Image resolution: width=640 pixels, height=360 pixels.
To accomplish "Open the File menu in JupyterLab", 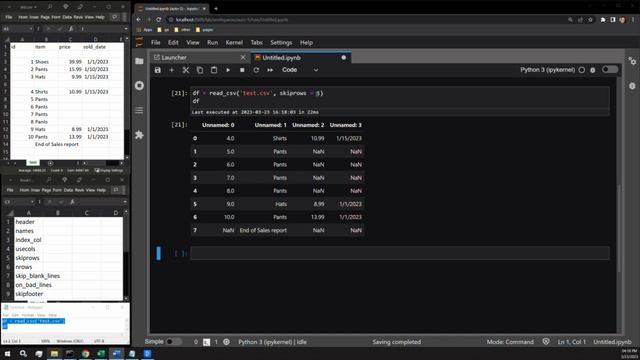I will 156,42.
